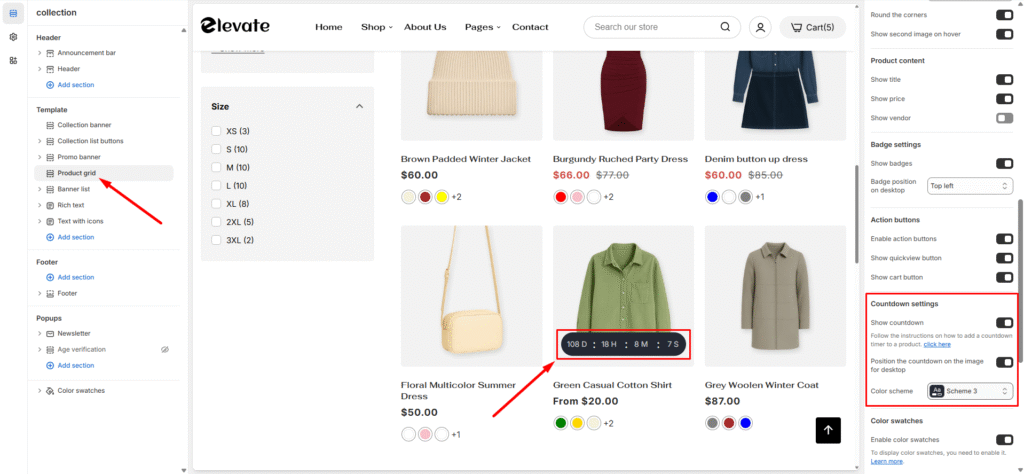This screenshot has height=474, width=1024.
Task: Check the M (10) size filter
Action: click(216, 168)
